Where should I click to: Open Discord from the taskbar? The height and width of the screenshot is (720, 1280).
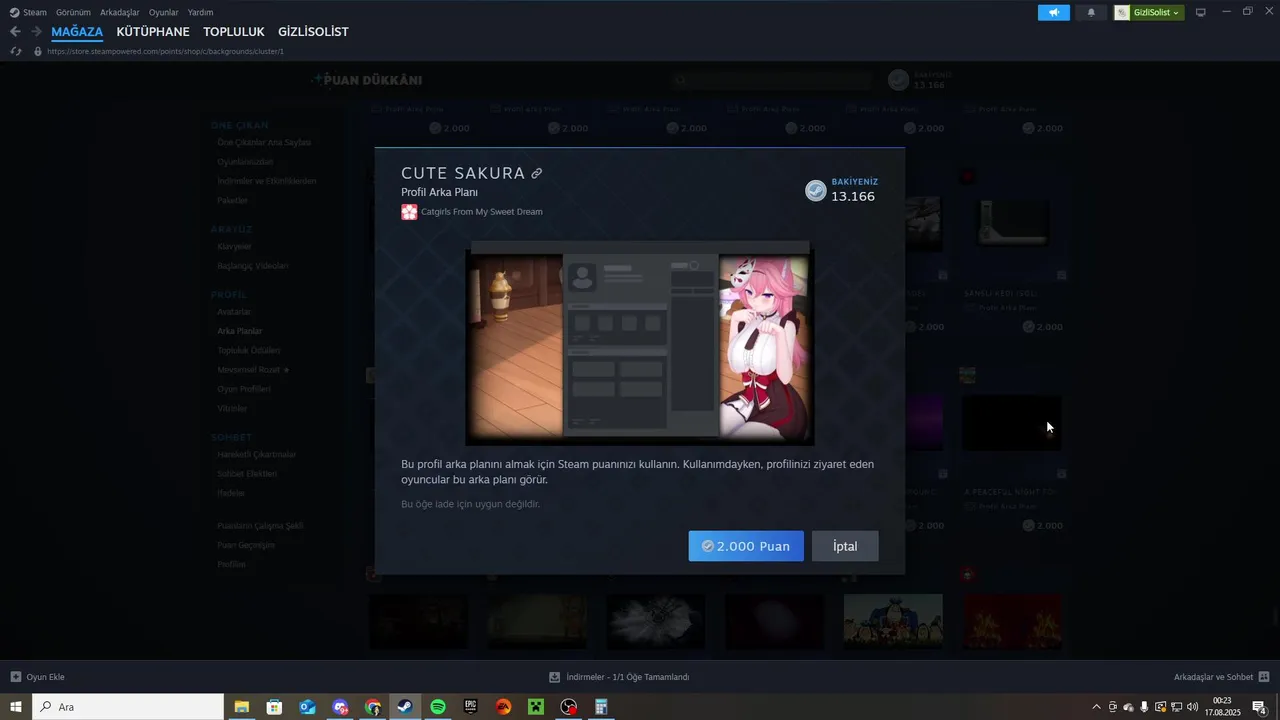340,707
